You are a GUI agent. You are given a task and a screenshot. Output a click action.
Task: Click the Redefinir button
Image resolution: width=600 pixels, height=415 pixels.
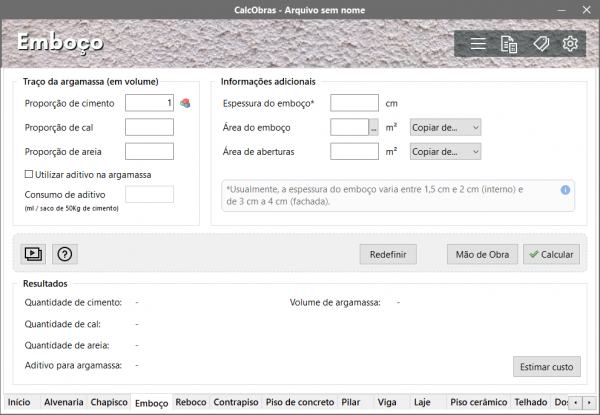coord(388,255)
